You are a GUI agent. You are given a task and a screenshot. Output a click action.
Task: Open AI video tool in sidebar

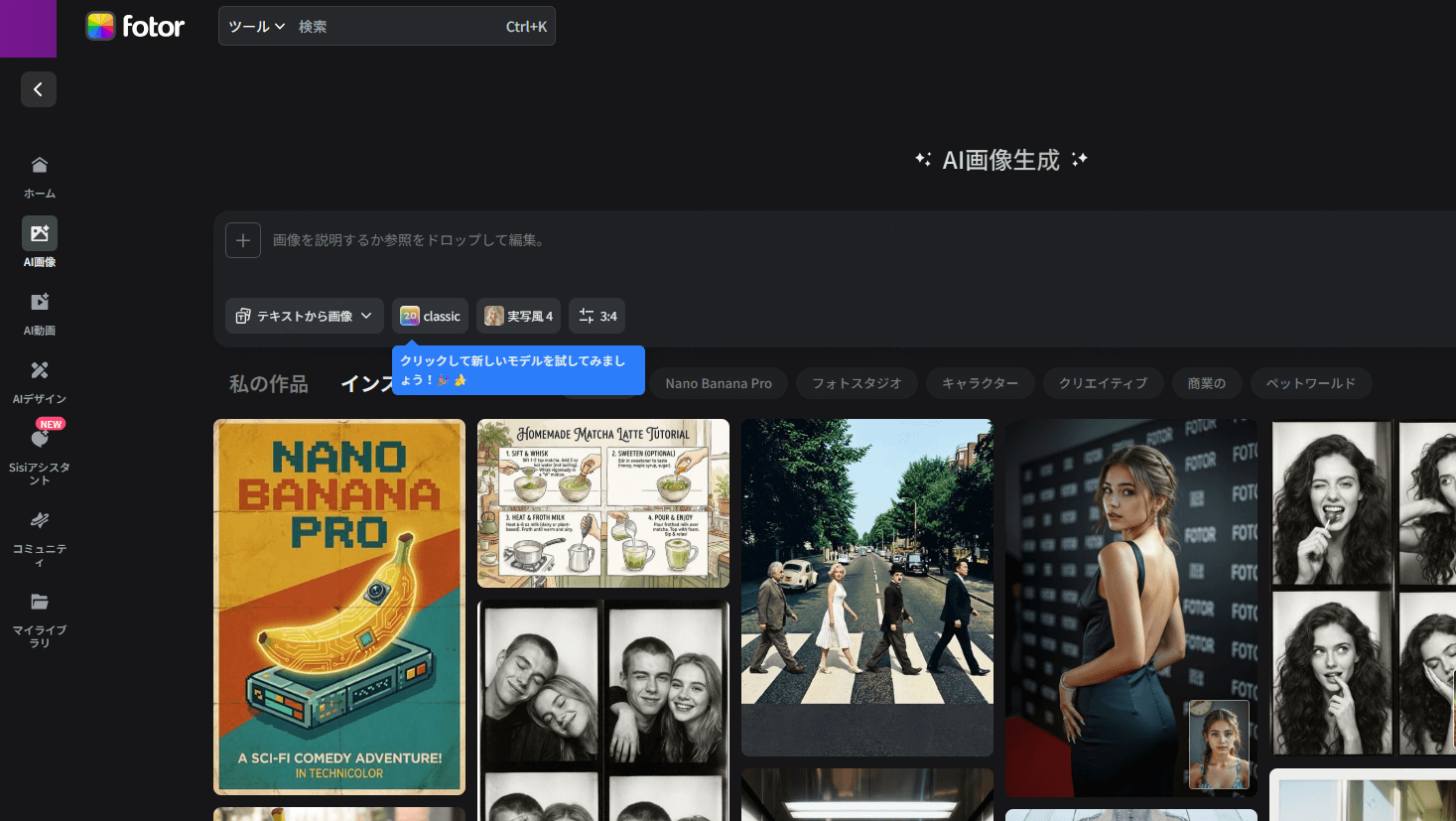pyautogui.click(x=40, y=313)
